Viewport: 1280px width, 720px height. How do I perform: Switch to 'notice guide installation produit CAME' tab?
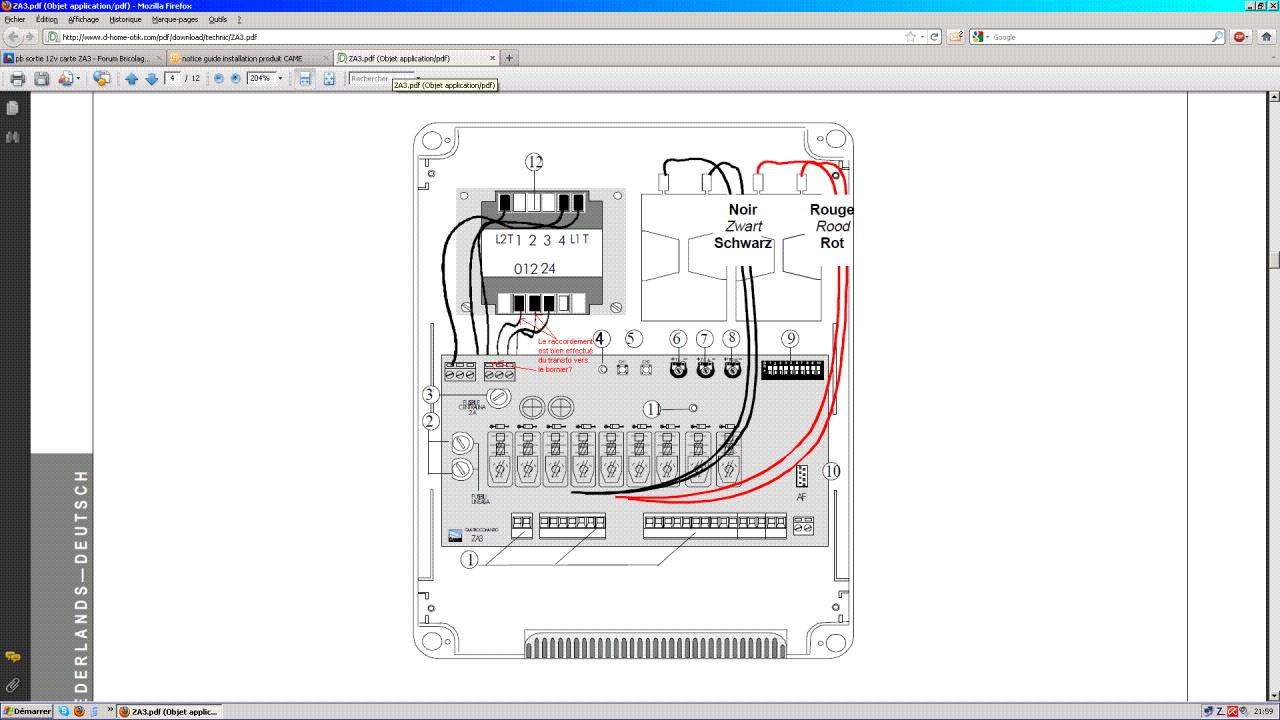(x=249, y=58)
